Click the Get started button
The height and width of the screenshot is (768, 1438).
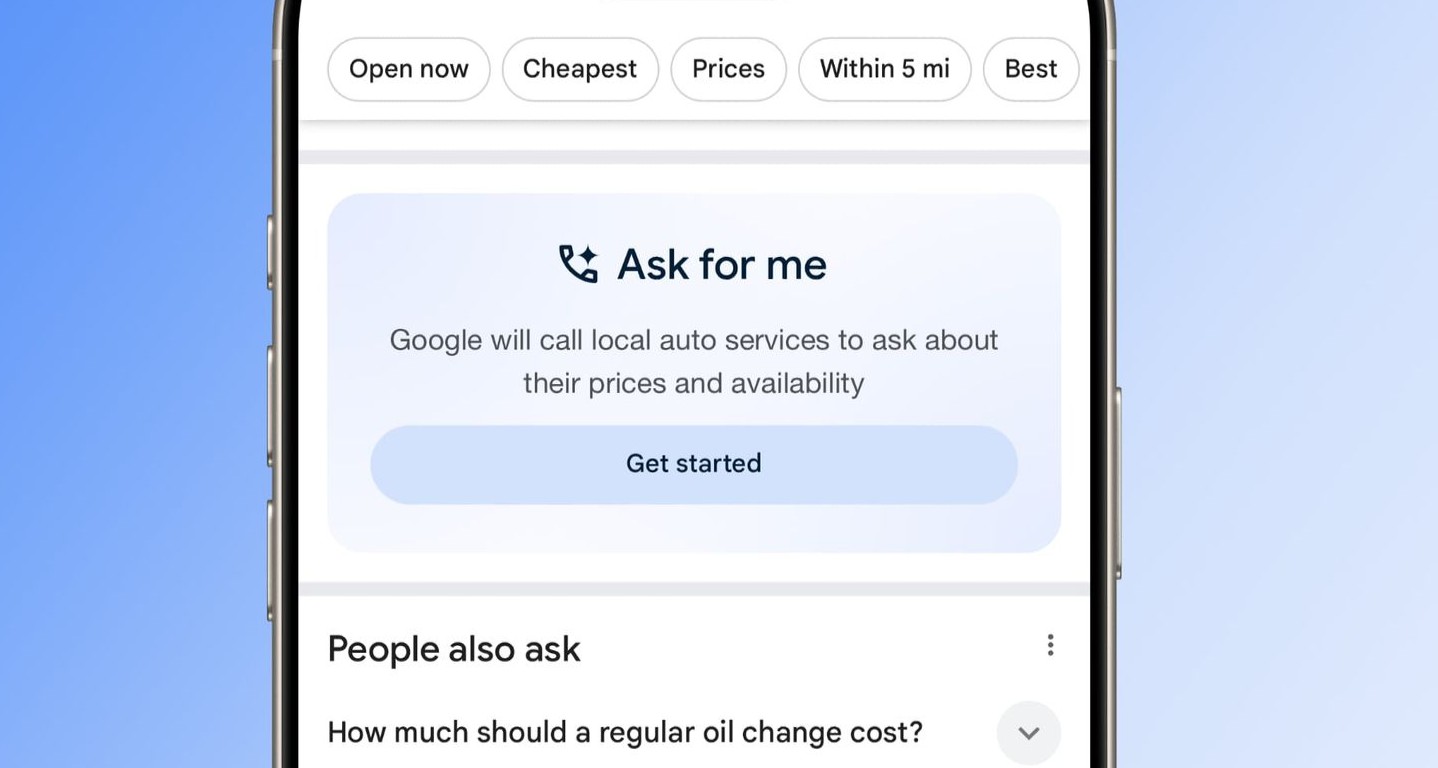click(x=694, y=464)
